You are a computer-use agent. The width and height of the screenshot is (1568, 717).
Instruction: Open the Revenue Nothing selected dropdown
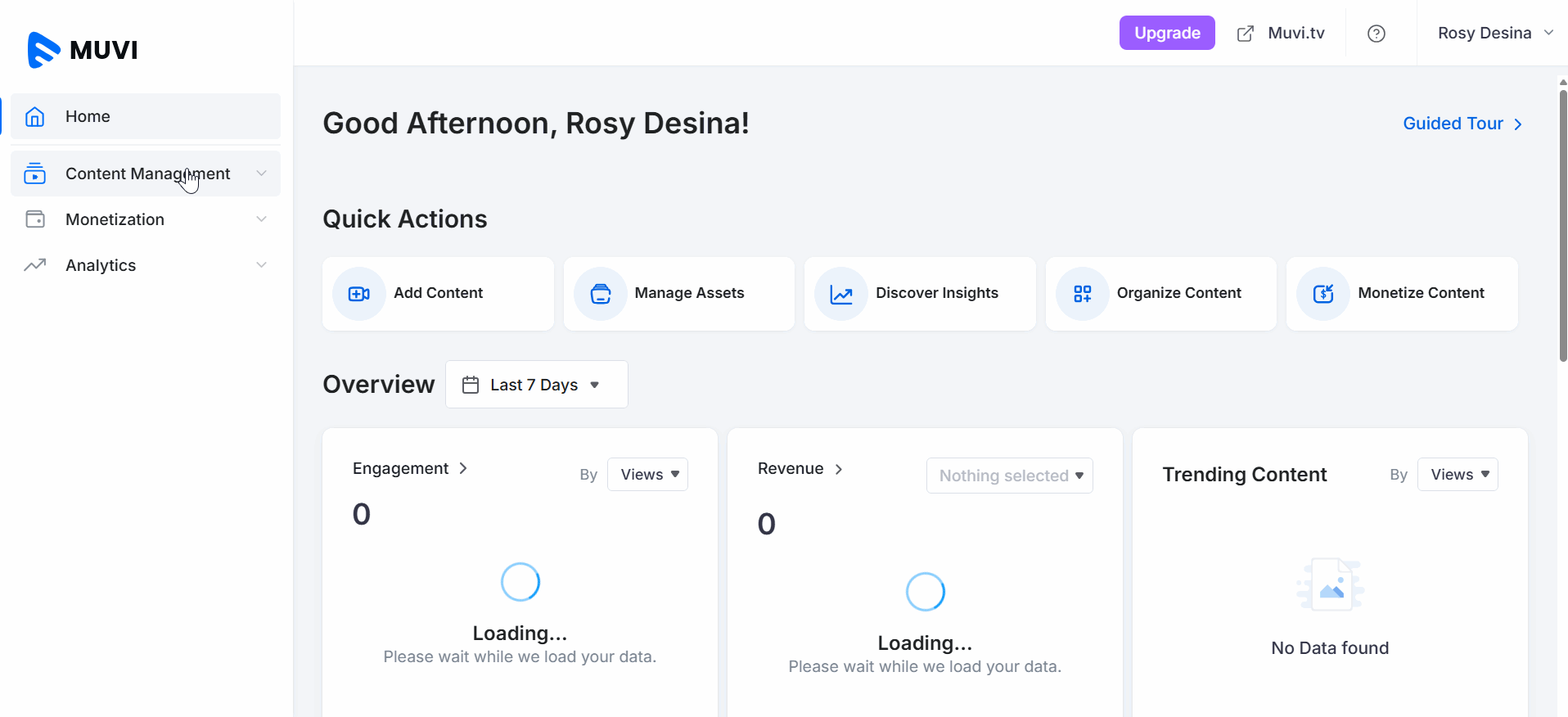[x=1009, y=476]
